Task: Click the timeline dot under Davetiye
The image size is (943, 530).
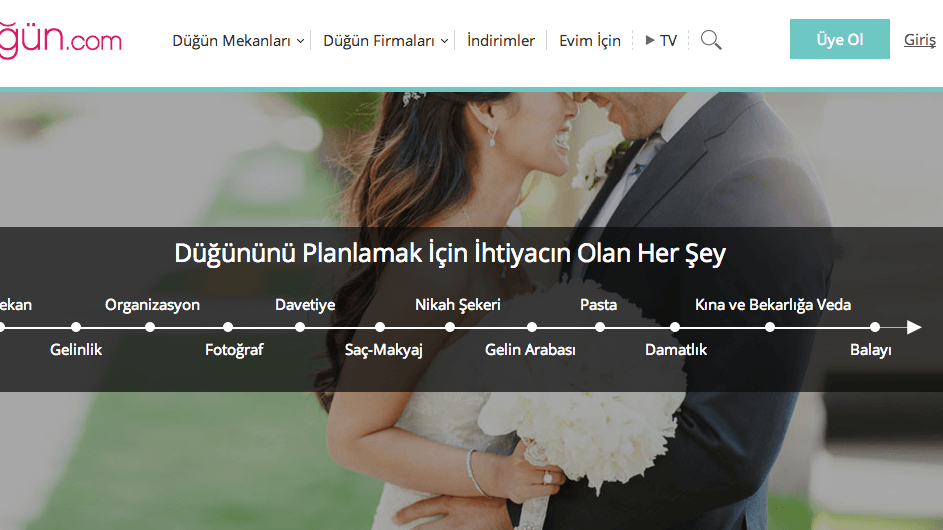Action: [x=300, y=327]
